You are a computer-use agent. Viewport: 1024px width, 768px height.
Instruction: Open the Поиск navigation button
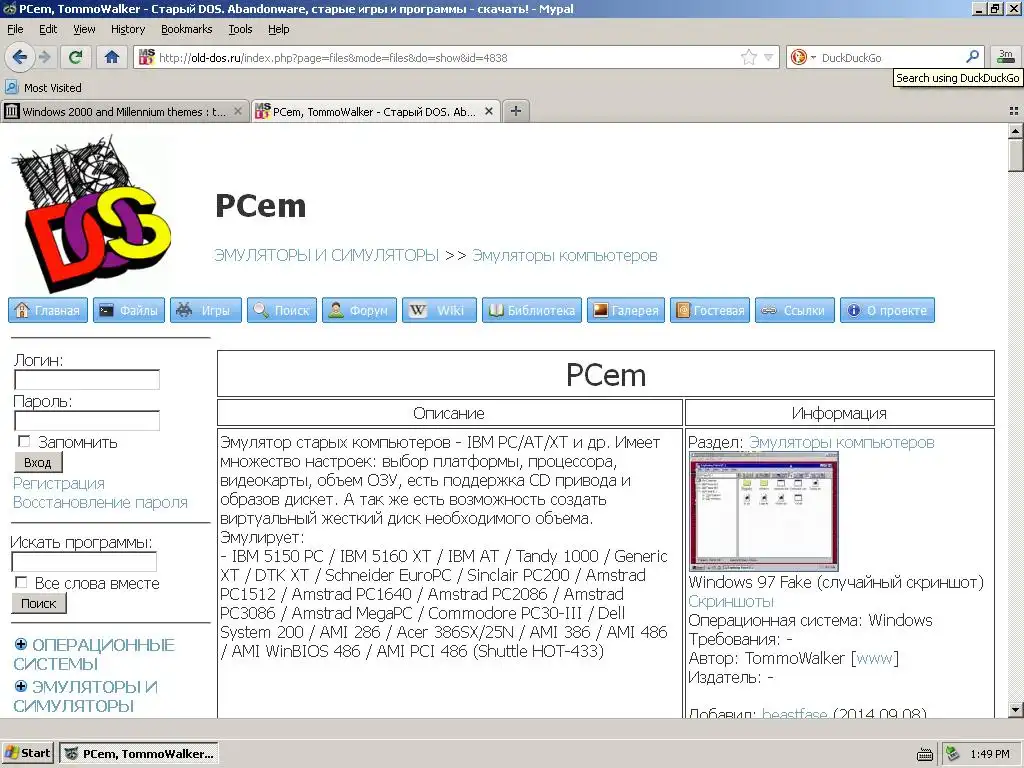coord(281,310)
